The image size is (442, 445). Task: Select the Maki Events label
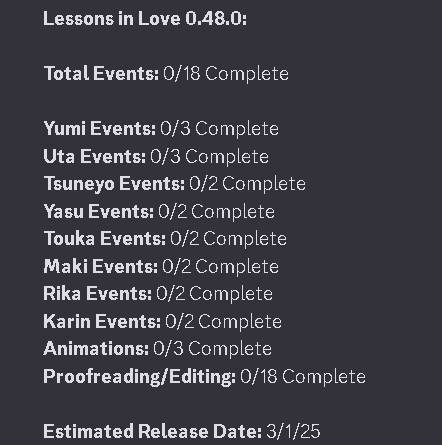(101, 266)
